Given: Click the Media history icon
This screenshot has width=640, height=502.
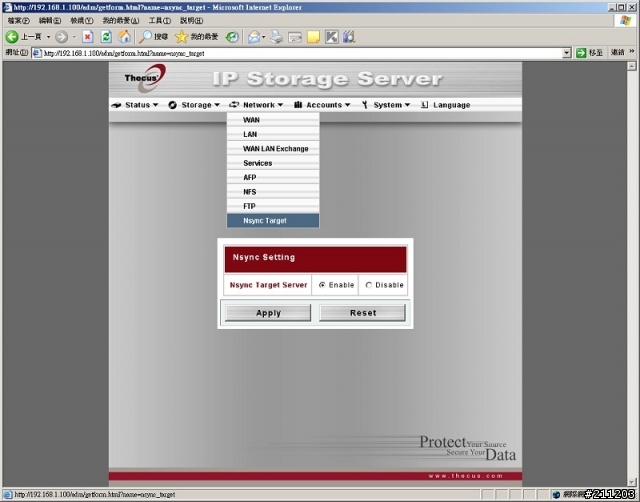Looking at the screenshot, I should [x=232, y=37].
